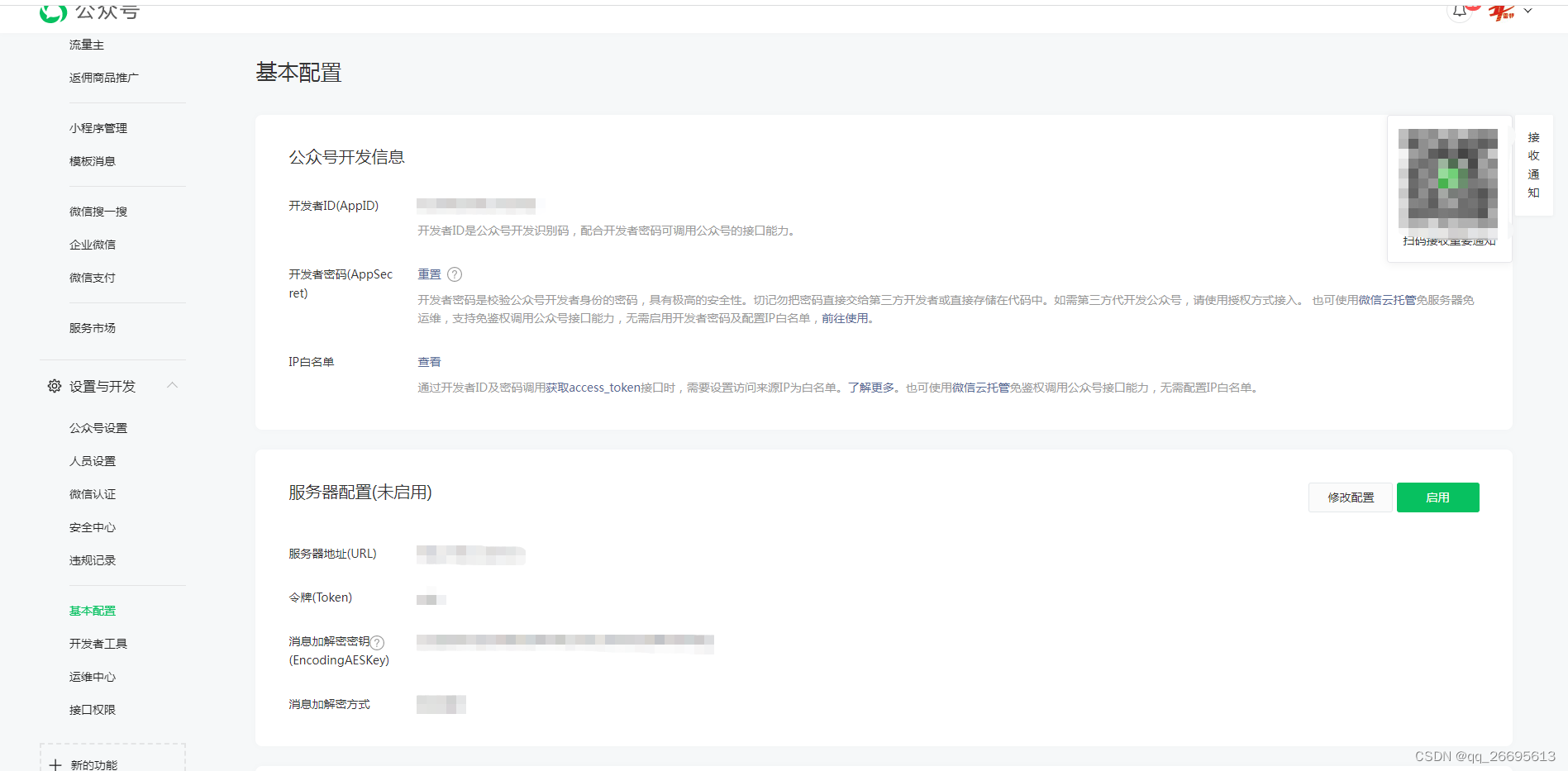Image resolution: width=1568 pixels, height=771 pixels.
Task: Click the blurred EncodingAESKey value
Action: tap(565, 643)
